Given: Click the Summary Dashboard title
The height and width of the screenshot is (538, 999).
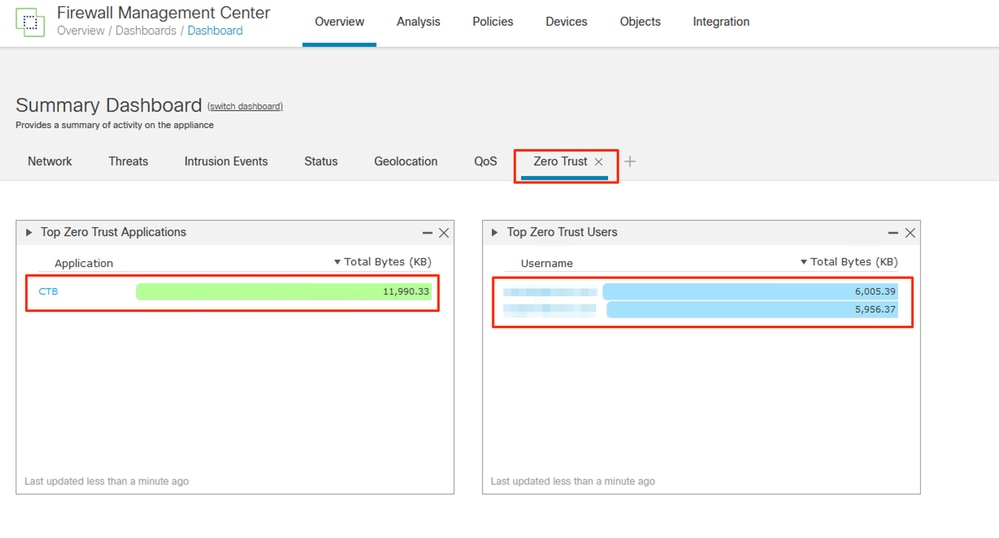Looking at the screenshot, I should click(108, 105).
